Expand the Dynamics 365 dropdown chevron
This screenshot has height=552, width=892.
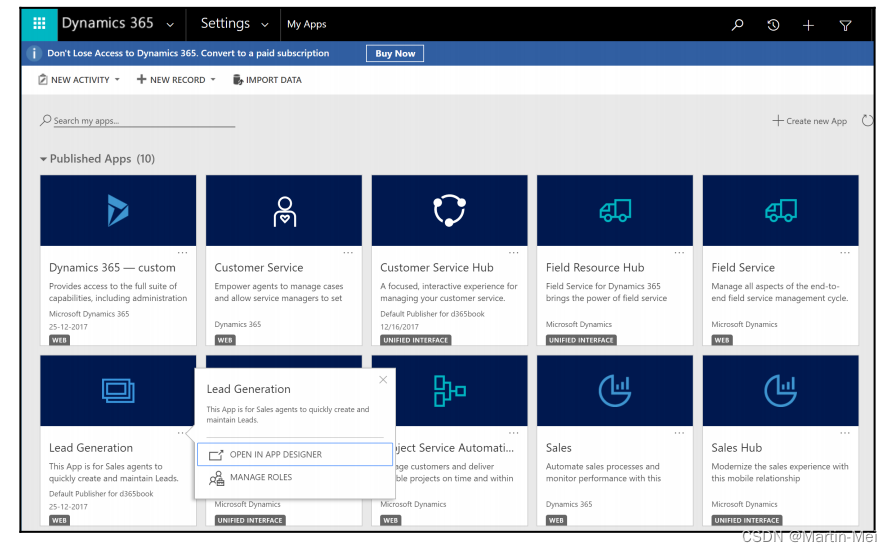pyautogui.click(x=170, y=25)
